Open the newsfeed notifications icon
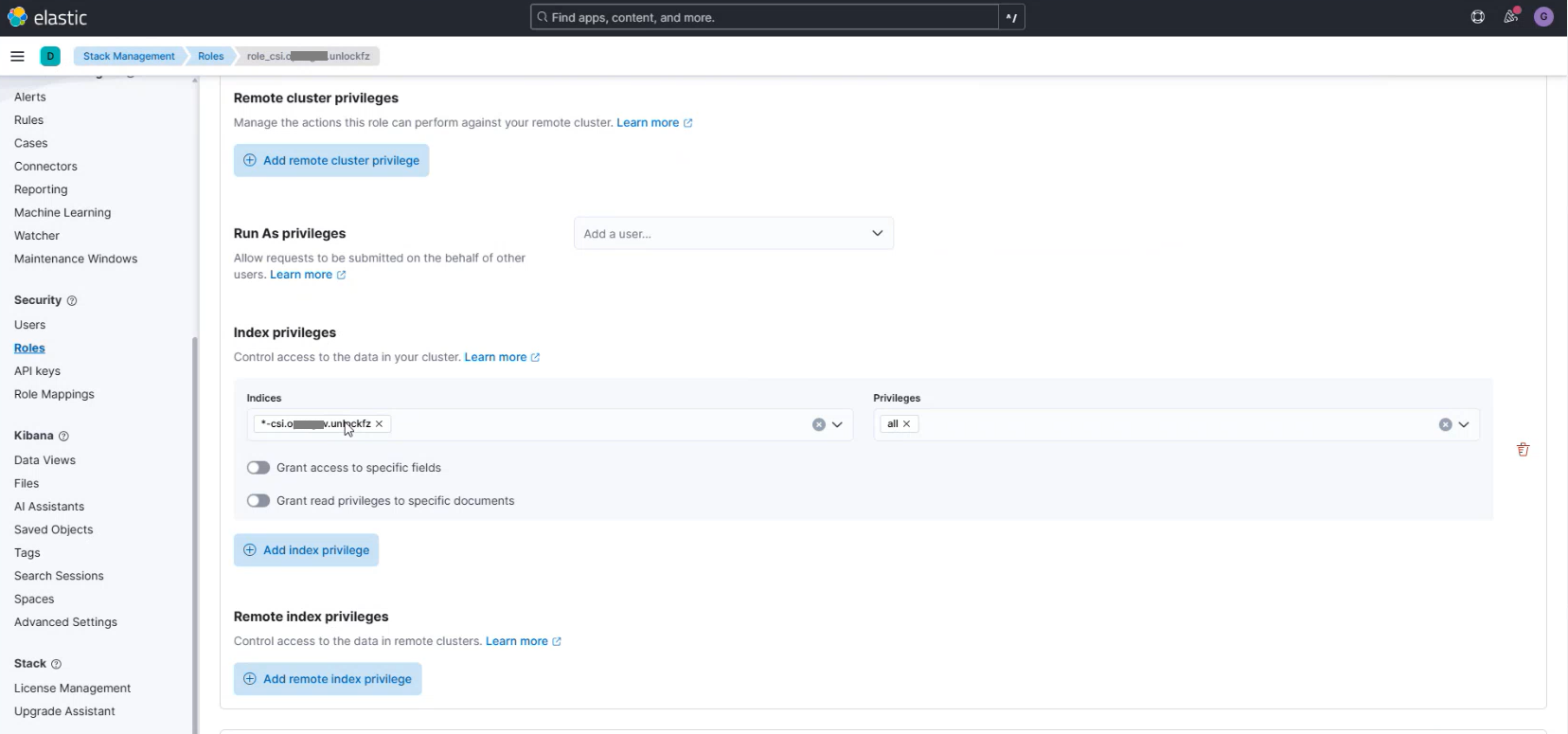 coord(1510,17)
